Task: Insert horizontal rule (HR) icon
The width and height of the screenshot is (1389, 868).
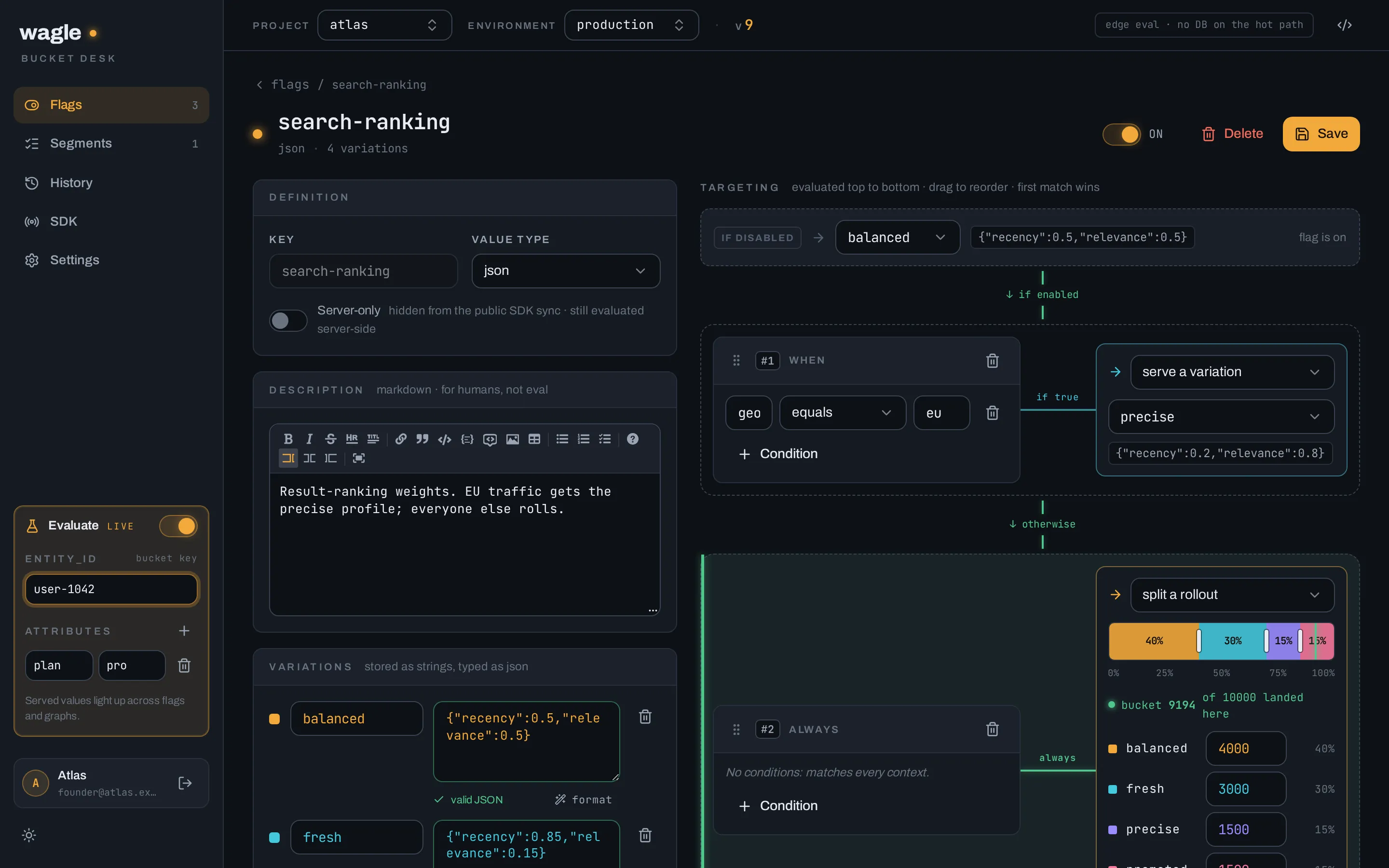Action: click(352, 439)
